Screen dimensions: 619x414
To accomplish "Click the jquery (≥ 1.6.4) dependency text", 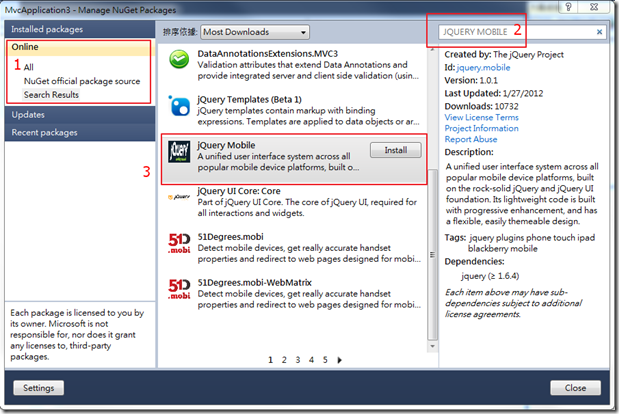I will (x=490, y=276).
